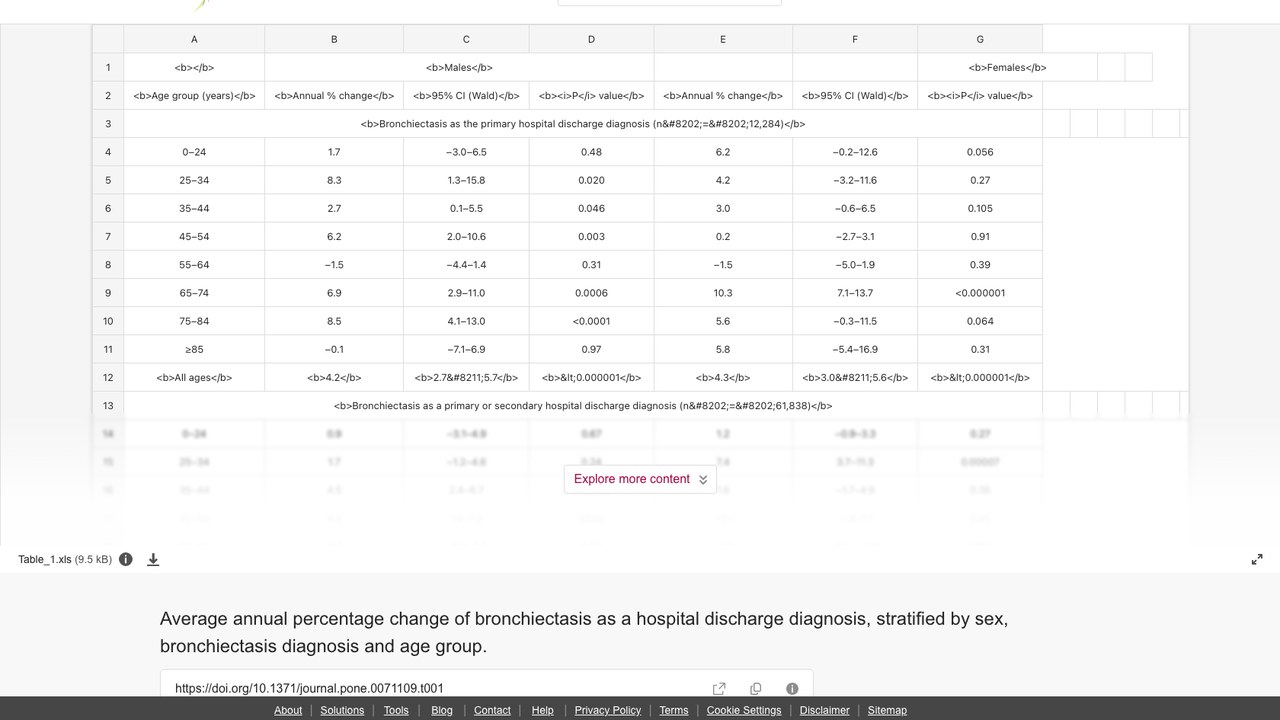Select column A header

coord(194,39)
